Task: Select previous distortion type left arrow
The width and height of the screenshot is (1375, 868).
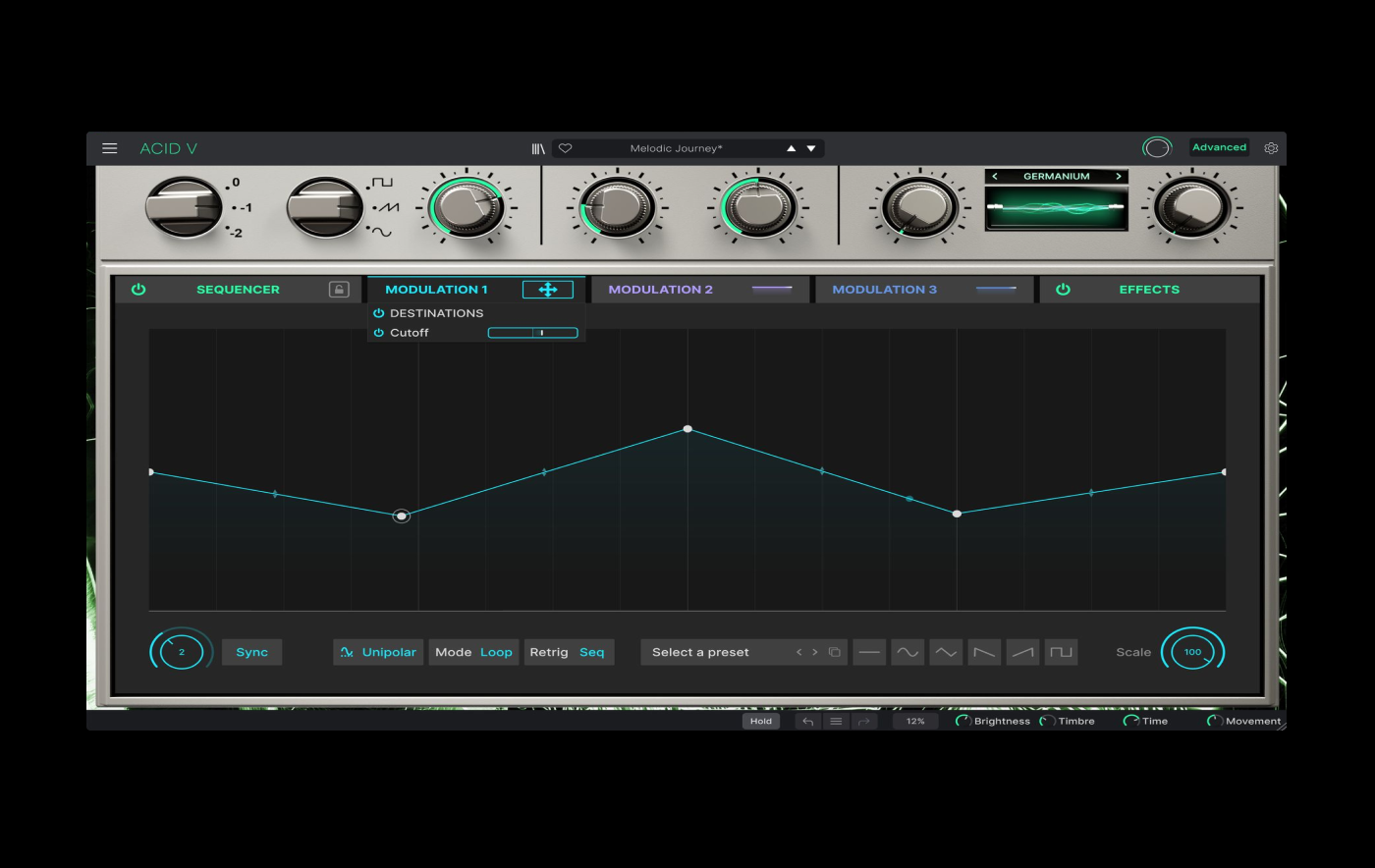Action: pyautogui.click(x=995, y=177)
